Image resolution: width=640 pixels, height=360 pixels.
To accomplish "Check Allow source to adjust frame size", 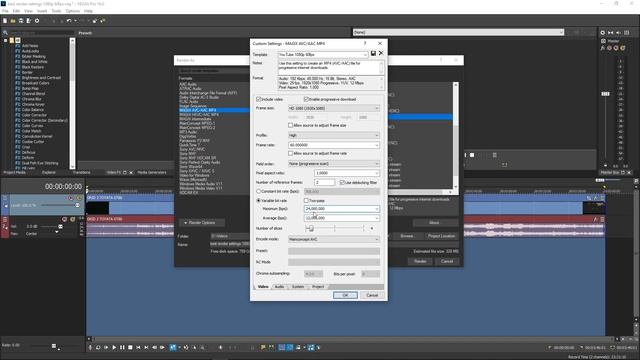I will [x=291, y=125].
